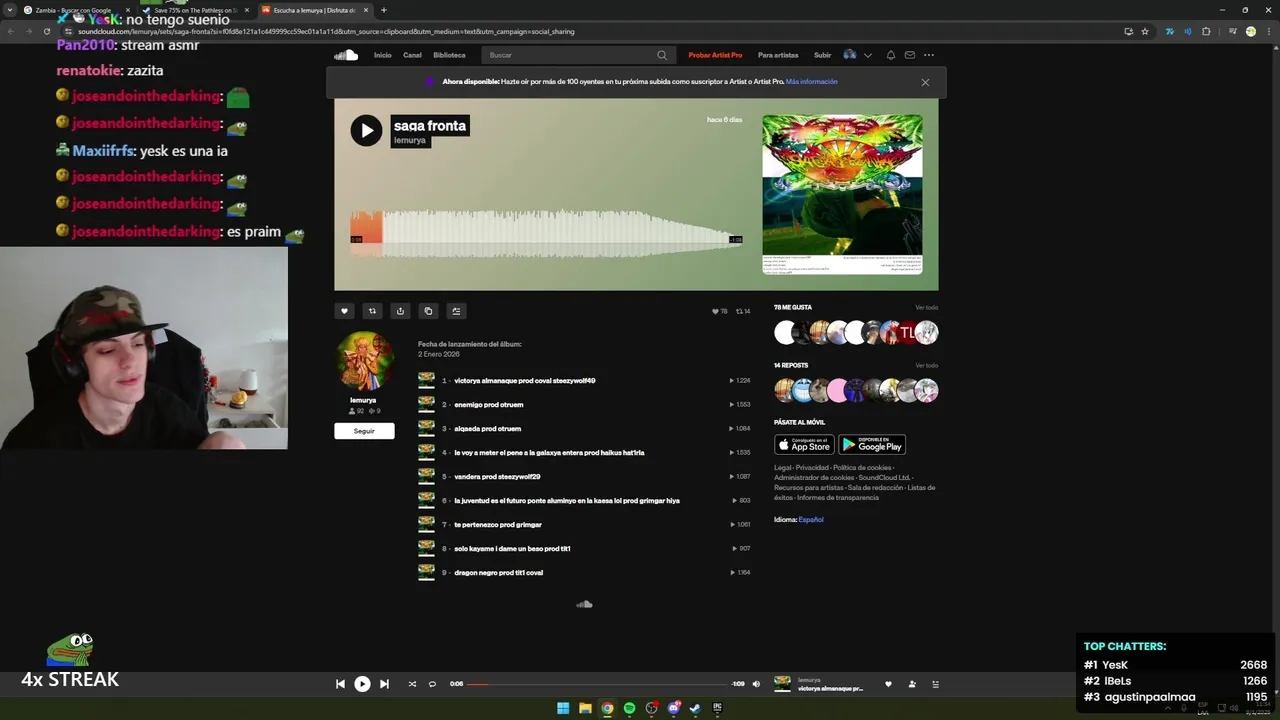Open the Chrome three-dot menu
This screenshot has width=1280, height=720.
pyautogui.click(x=1268, y=31)
